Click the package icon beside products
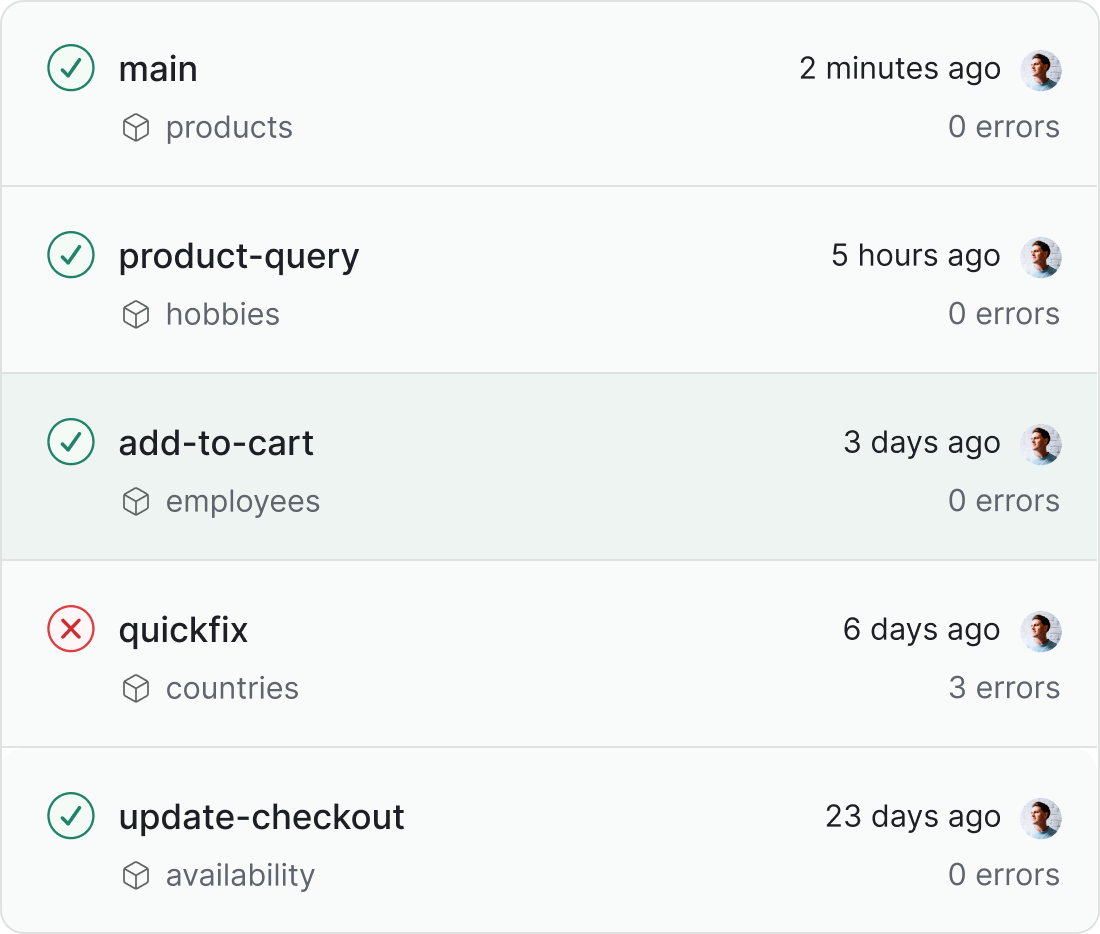 (136, 127)
